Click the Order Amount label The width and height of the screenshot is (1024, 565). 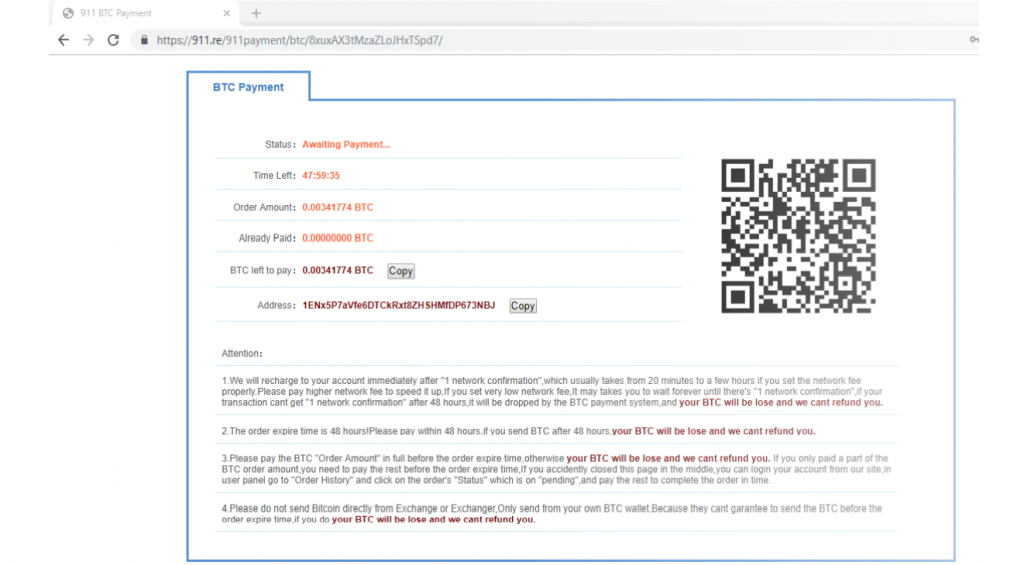point(264,207)
